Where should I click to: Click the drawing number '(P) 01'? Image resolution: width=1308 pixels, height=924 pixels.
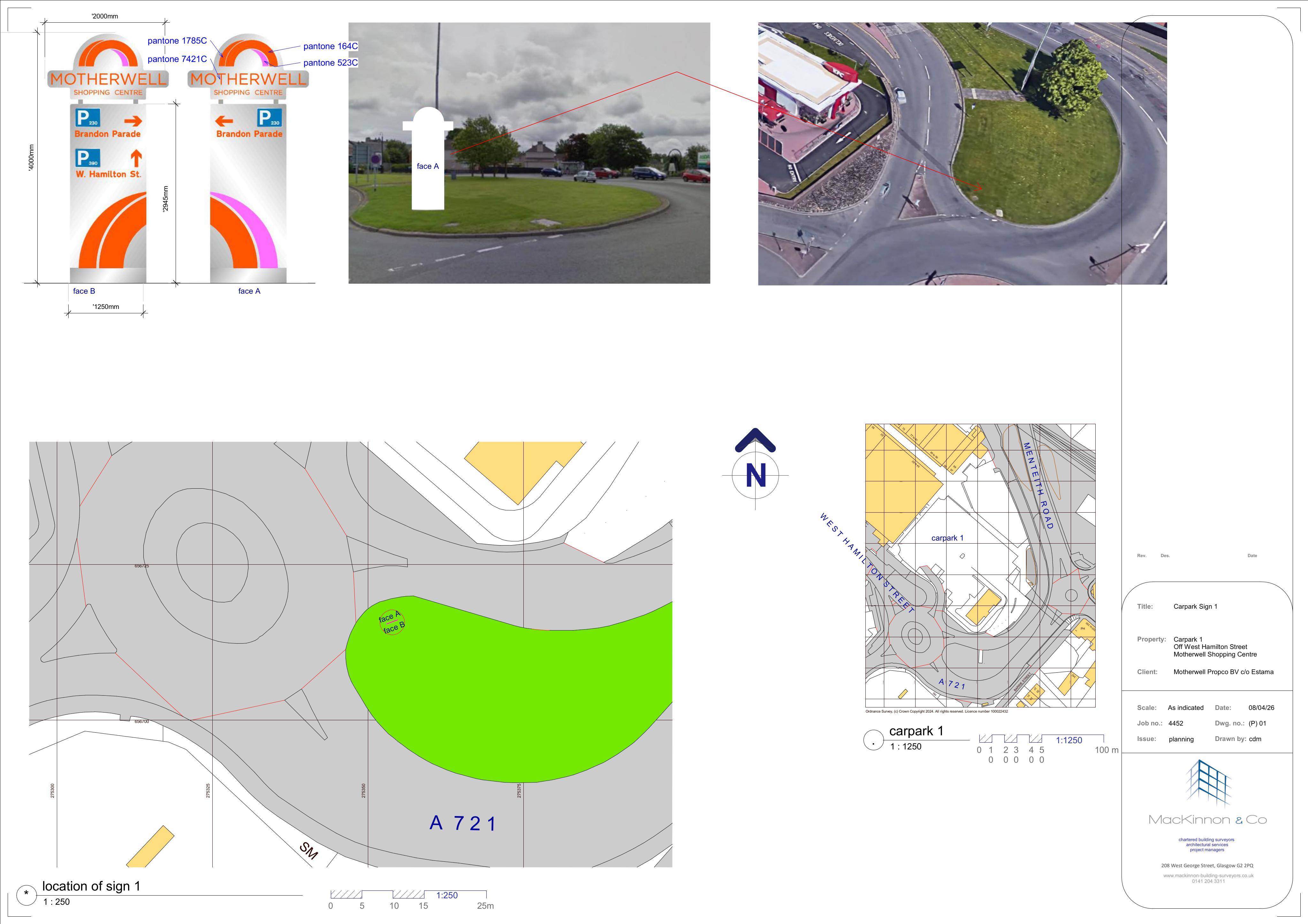[1257, 723]
